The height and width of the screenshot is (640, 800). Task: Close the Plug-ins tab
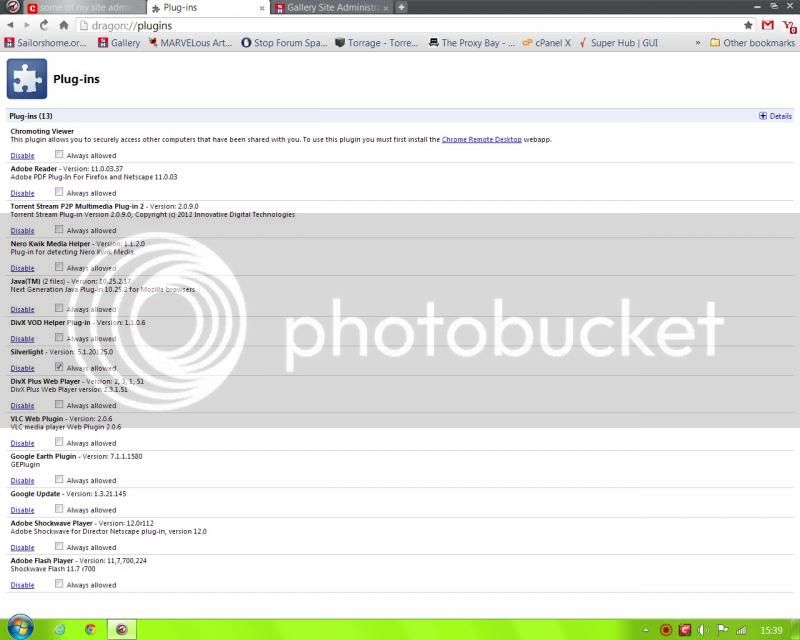click(261, 8)
